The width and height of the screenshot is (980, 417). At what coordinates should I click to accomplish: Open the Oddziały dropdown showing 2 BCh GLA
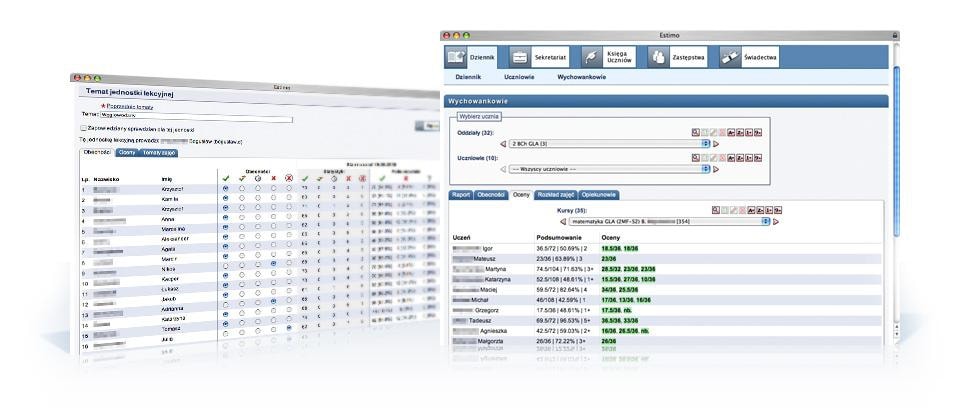(x=609, y=144)
